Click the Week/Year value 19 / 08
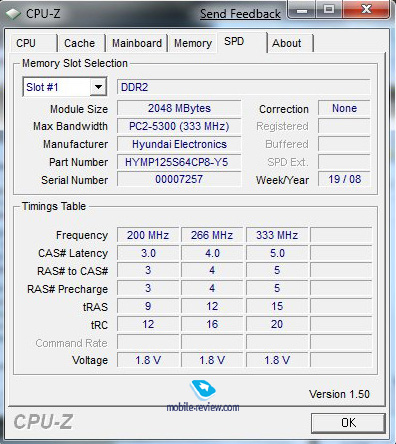 pos(344,179)
